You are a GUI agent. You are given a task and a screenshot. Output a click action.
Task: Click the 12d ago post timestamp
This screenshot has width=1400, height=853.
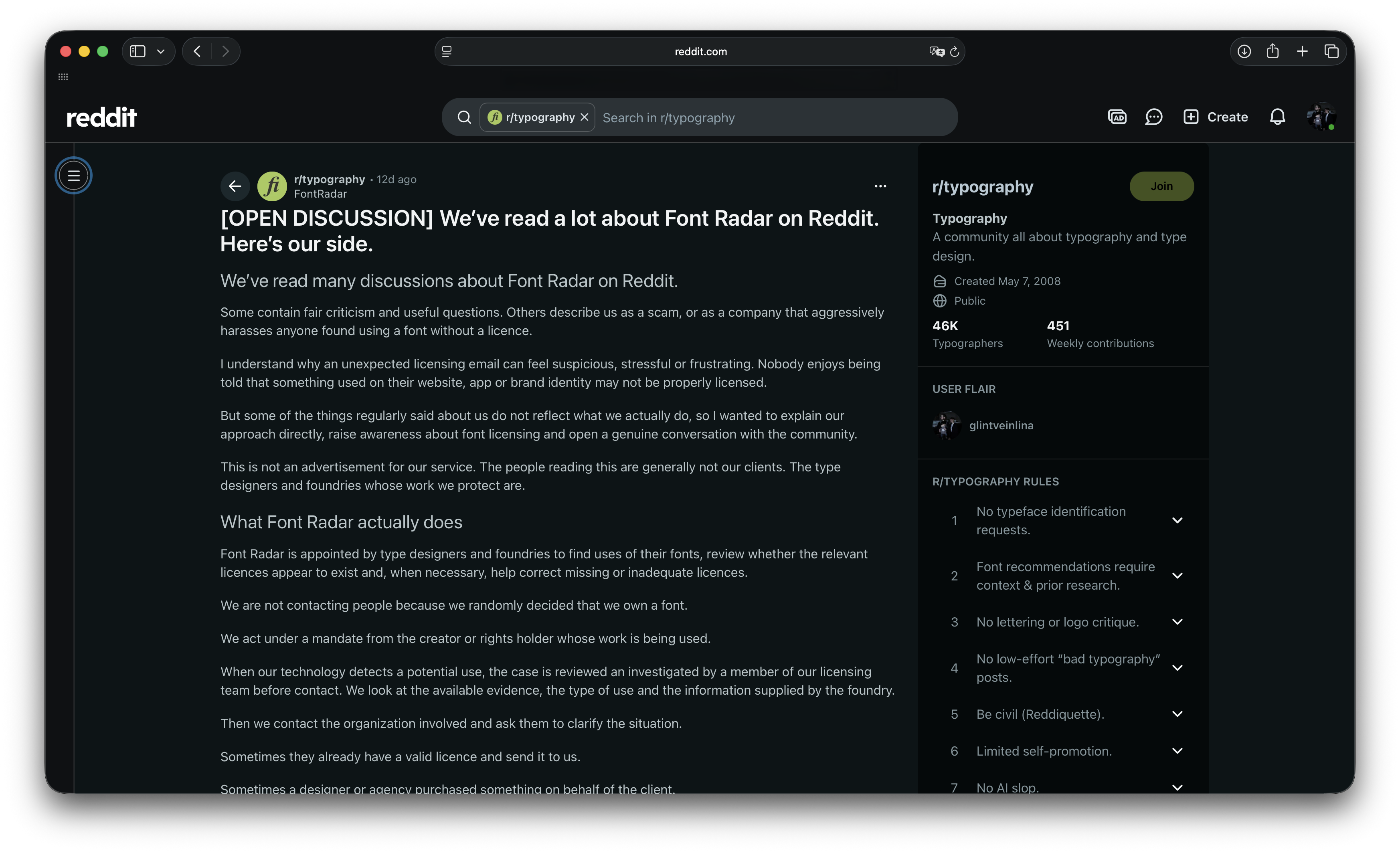(x=397, y=180)
